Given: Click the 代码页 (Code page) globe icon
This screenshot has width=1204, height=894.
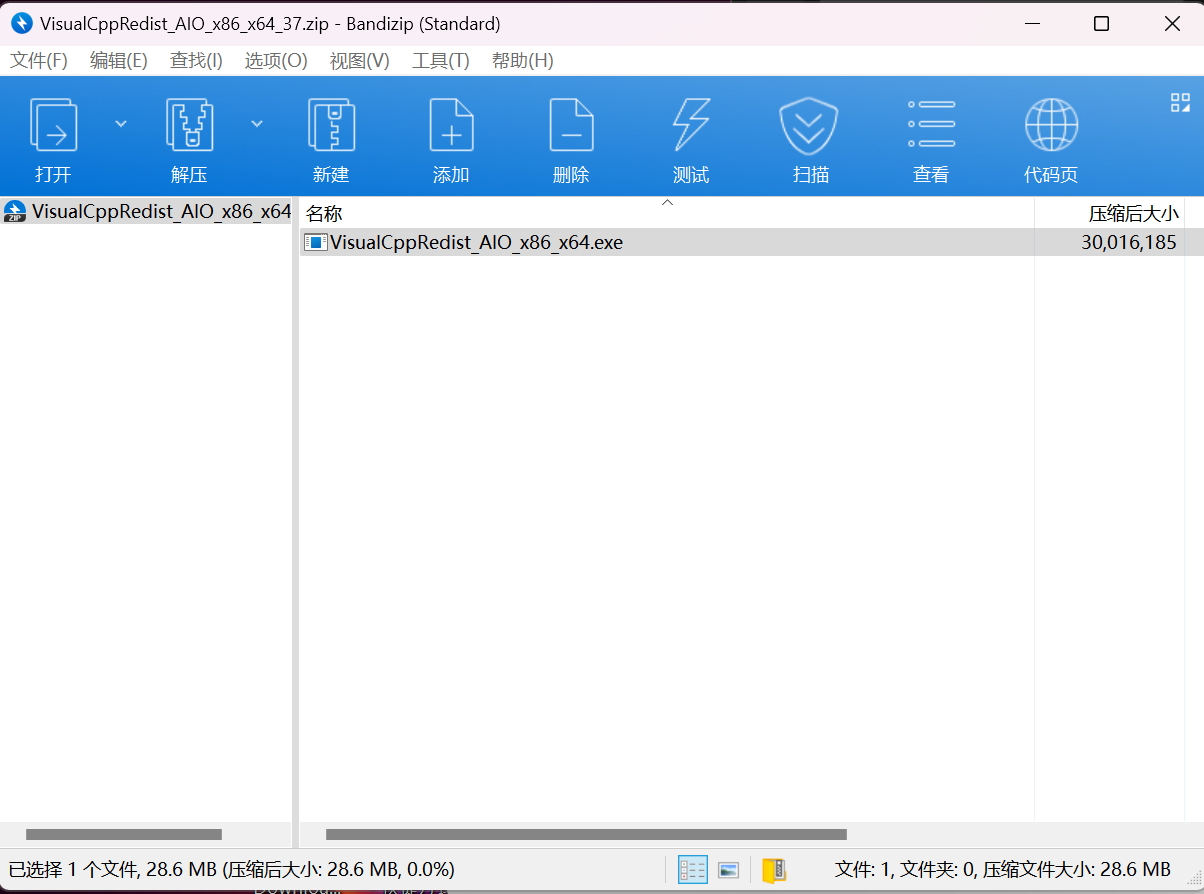Looking at the screenshot, I should (1051, 126).
